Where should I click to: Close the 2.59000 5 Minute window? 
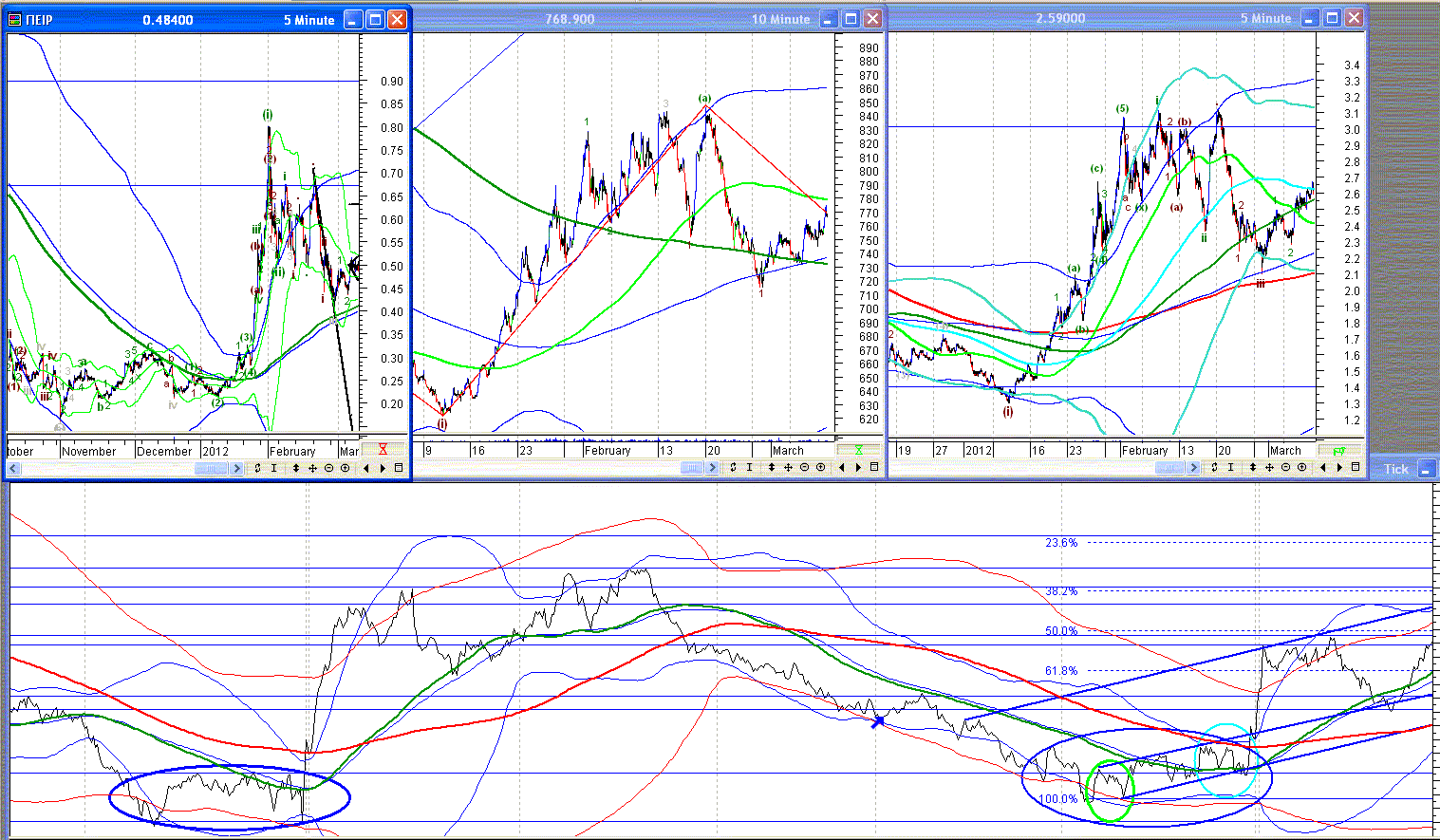pyautogui.click(x=1355, y=18)
